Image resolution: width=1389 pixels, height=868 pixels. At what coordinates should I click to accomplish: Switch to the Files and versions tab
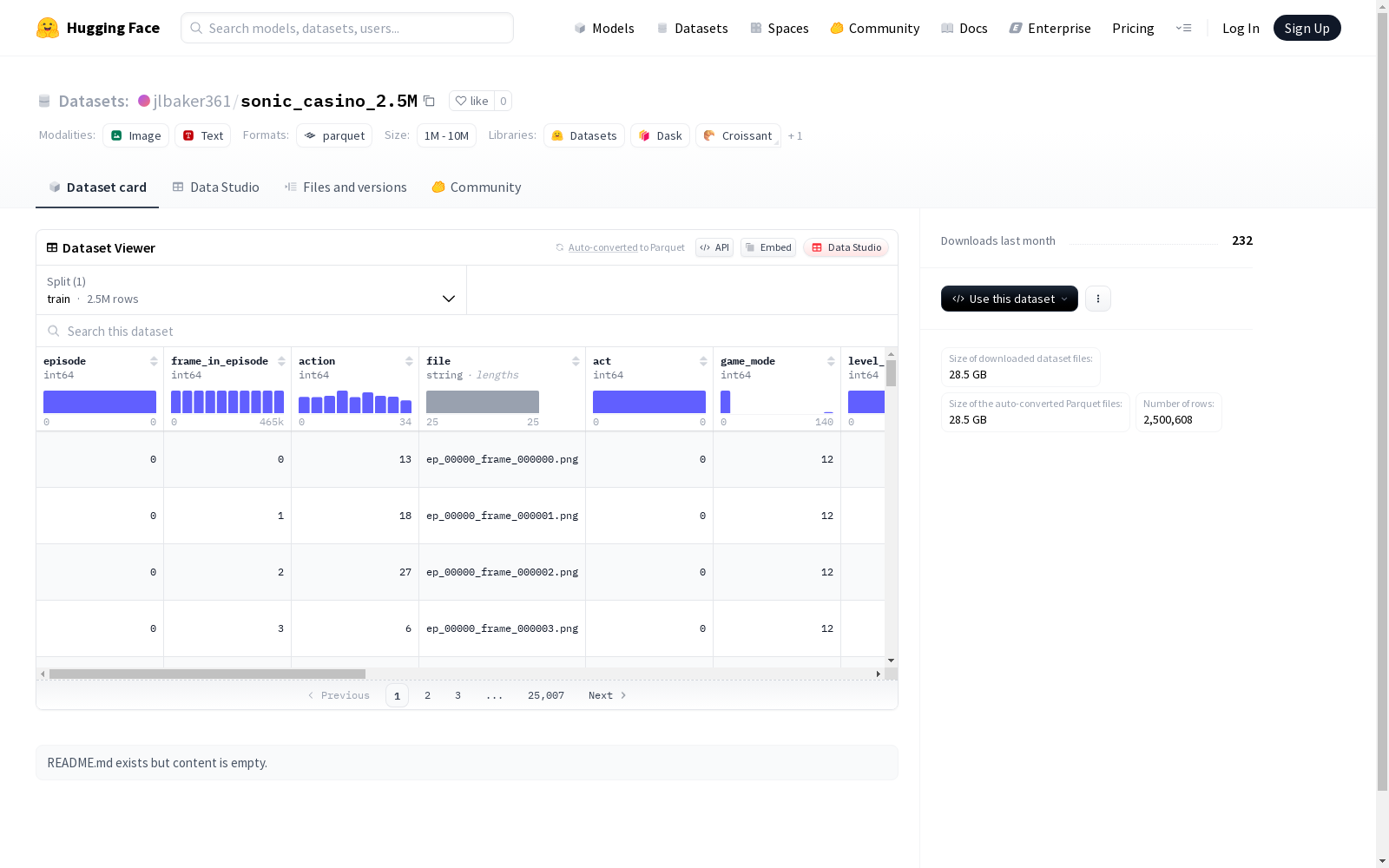coord(346,187)
